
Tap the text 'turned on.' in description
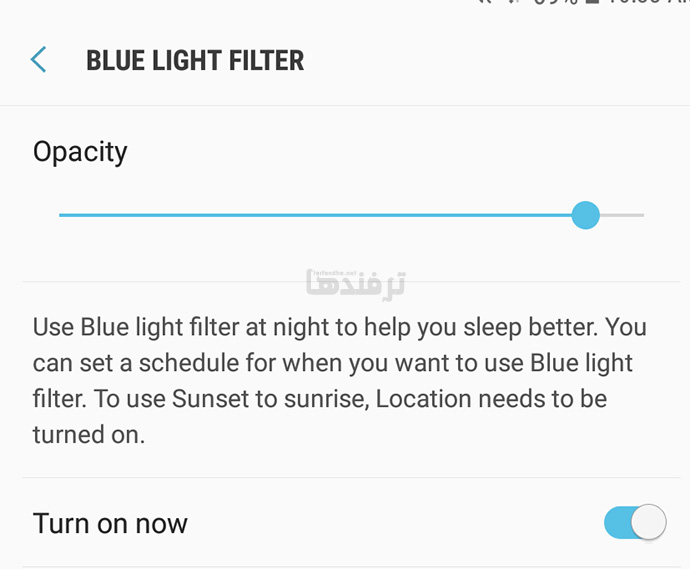[89, 435]
